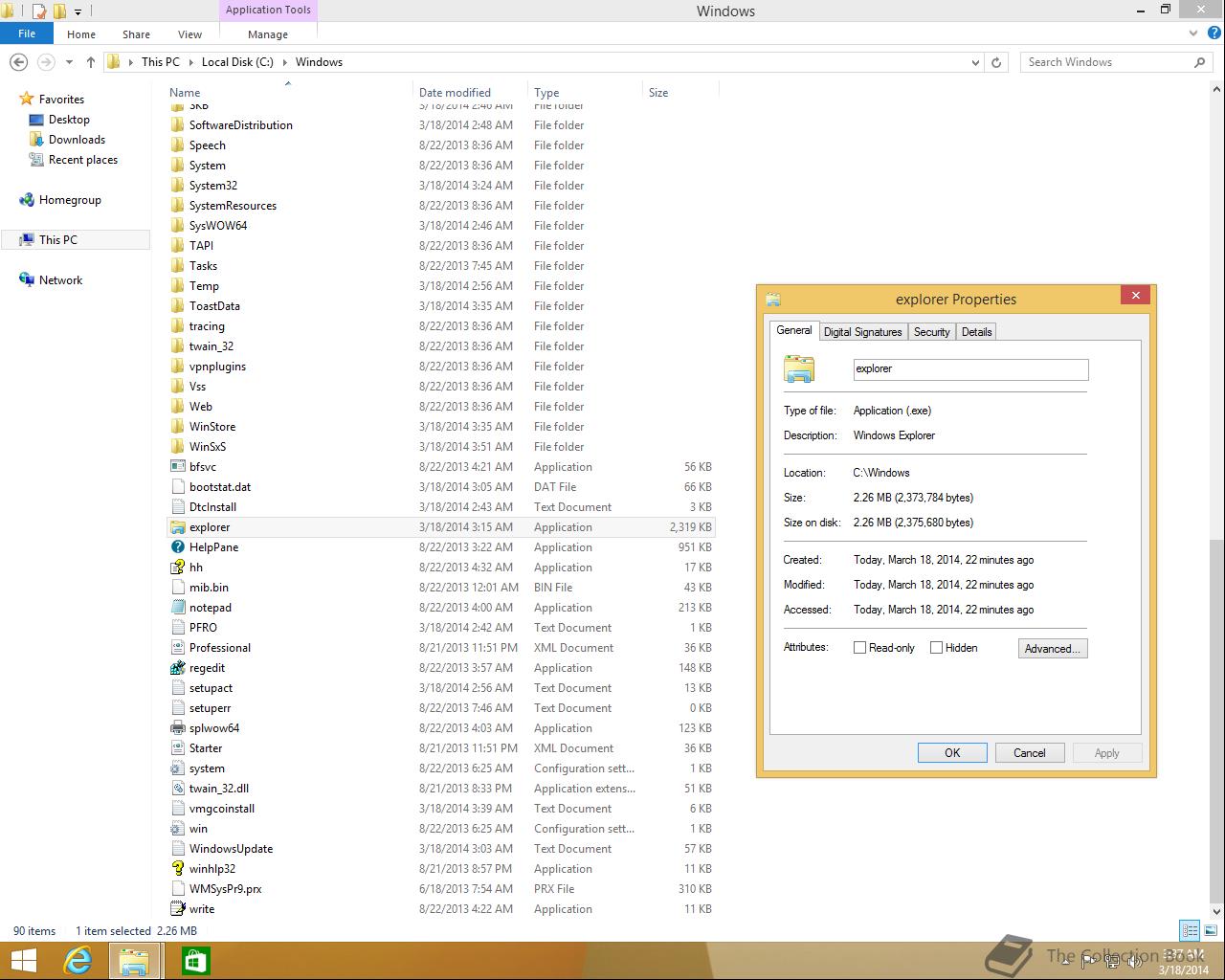Select Downloads in navigation pane
The width and height of the screenshot is (1225, 980).
coord(77,140)
